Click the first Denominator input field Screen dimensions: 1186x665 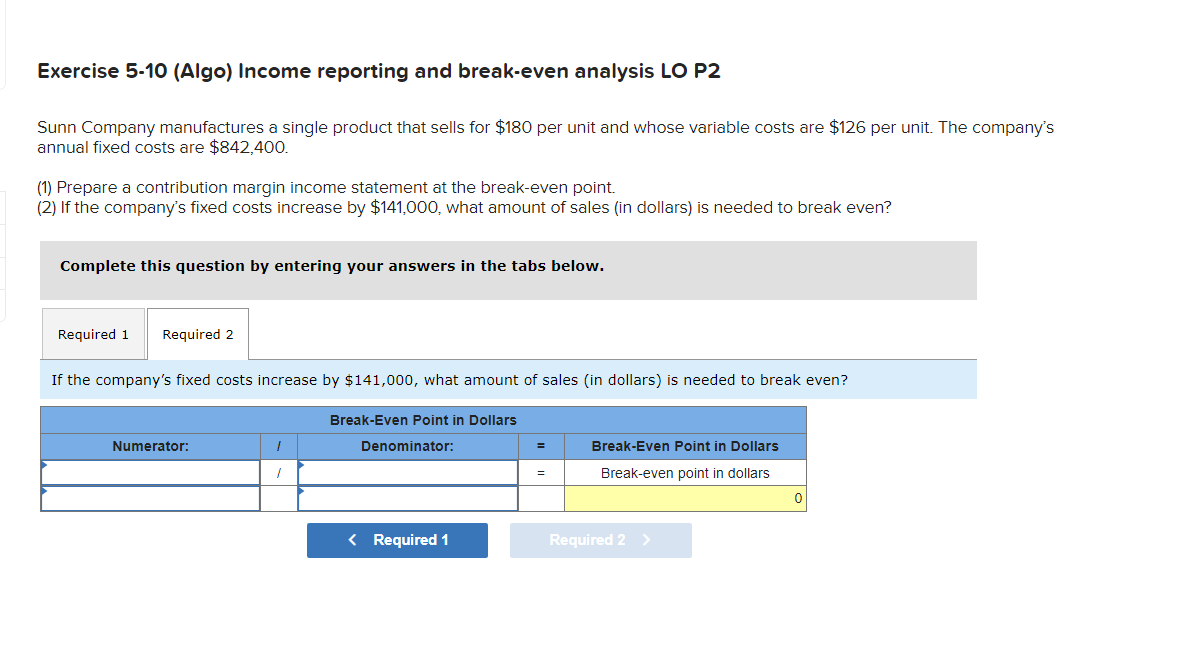407,471
